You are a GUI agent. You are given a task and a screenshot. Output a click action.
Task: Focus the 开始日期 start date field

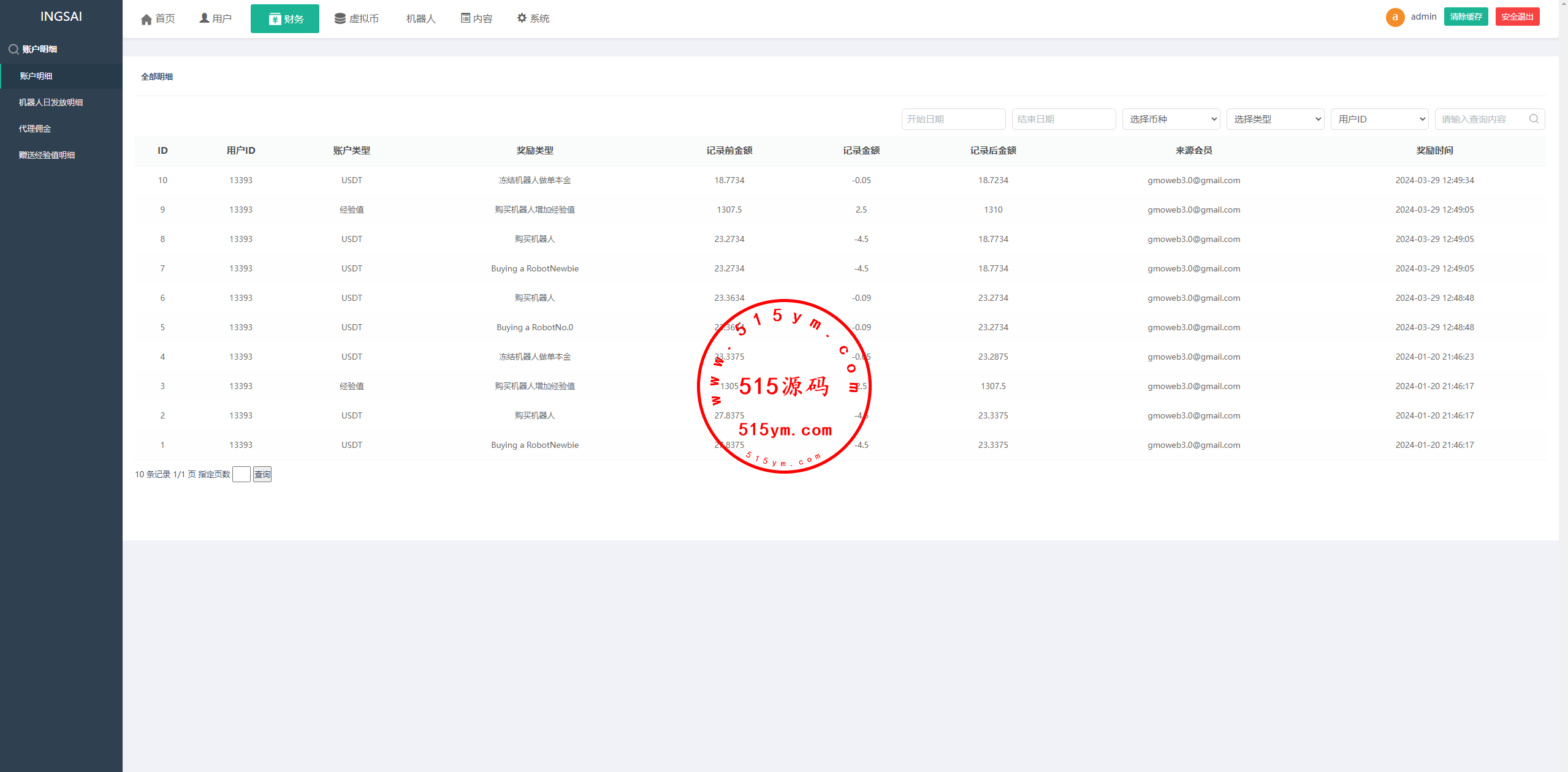coord(953,119)
